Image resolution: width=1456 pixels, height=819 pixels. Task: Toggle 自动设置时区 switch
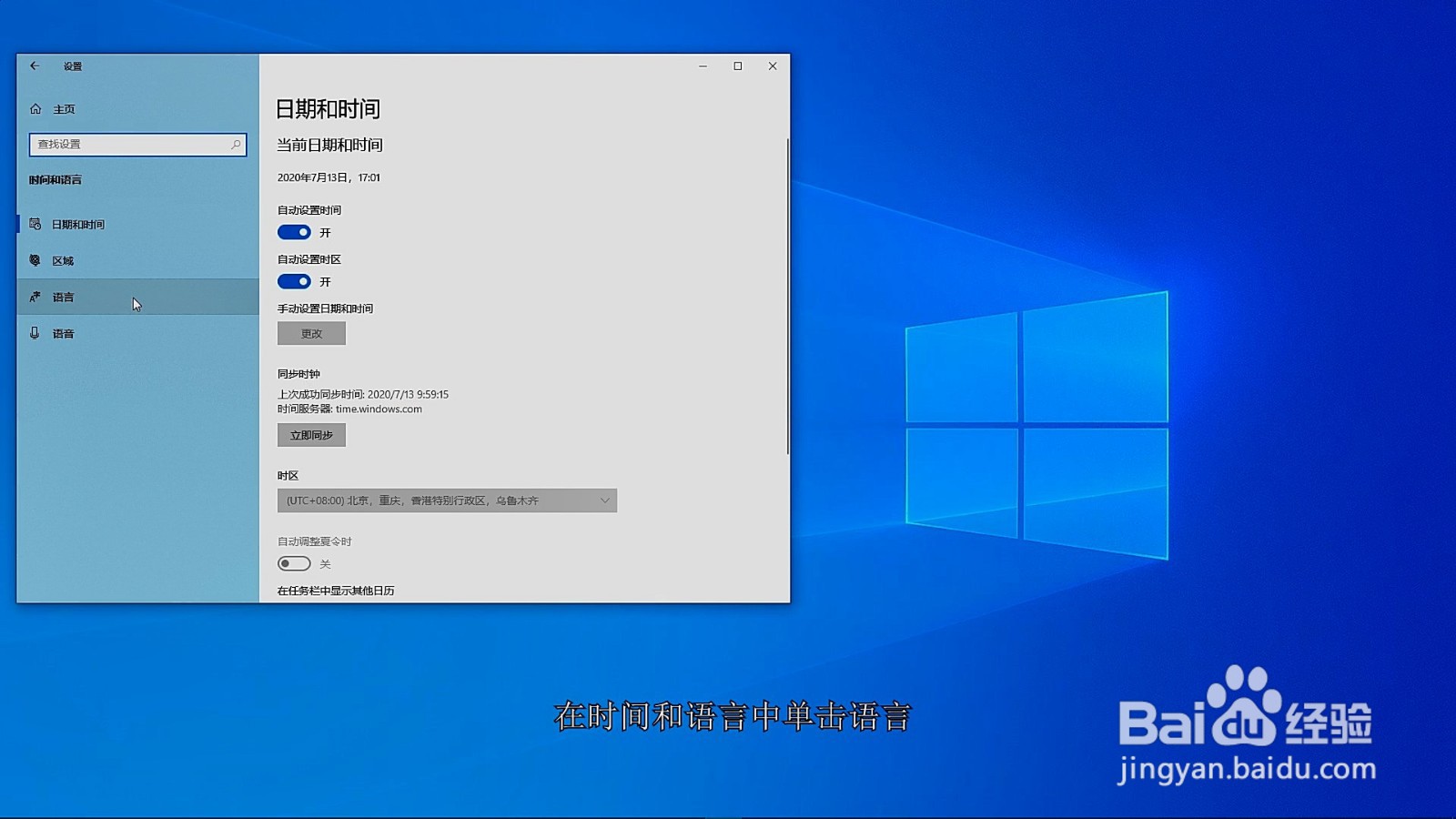pyautogui.click(x=294, y=281)
